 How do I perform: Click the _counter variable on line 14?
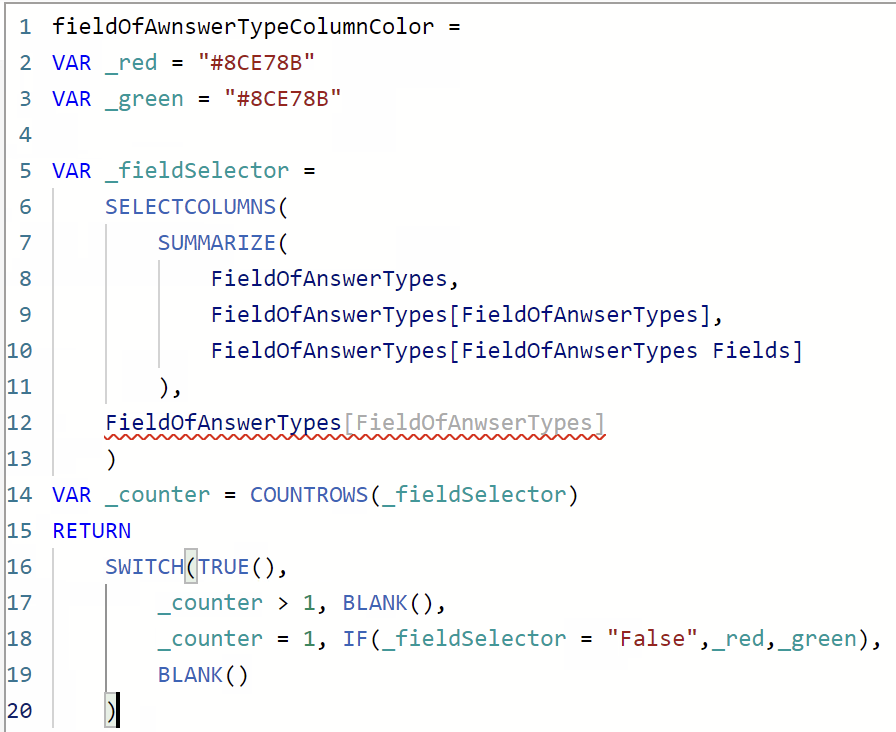[x=158, y=495]
